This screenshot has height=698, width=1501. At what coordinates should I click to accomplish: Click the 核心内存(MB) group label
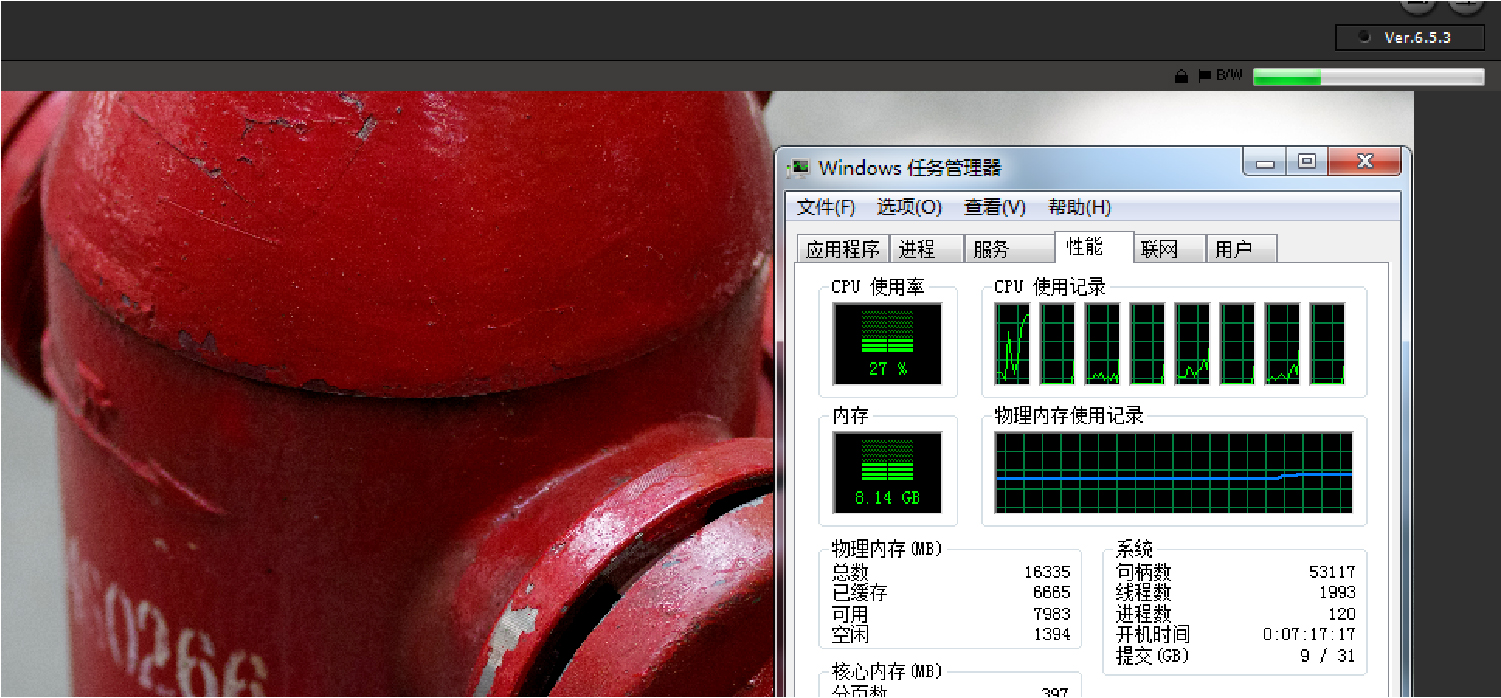click(x=887, y=671)
